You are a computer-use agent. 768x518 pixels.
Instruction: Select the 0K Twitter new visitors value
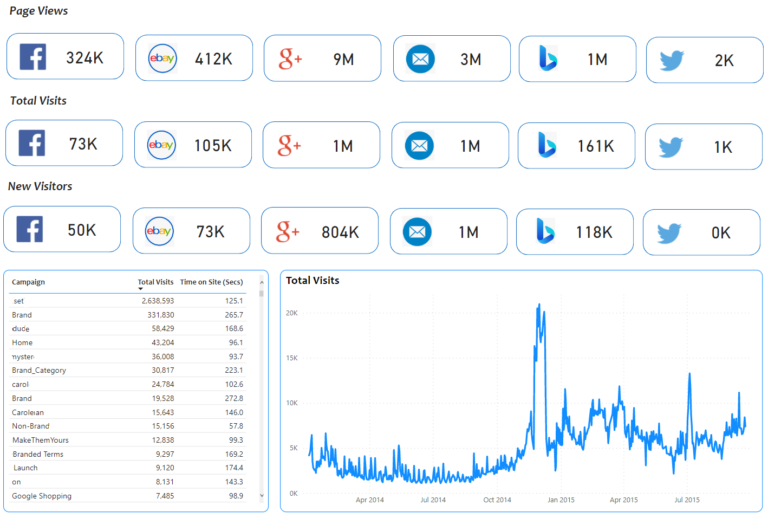coord(721,233)
